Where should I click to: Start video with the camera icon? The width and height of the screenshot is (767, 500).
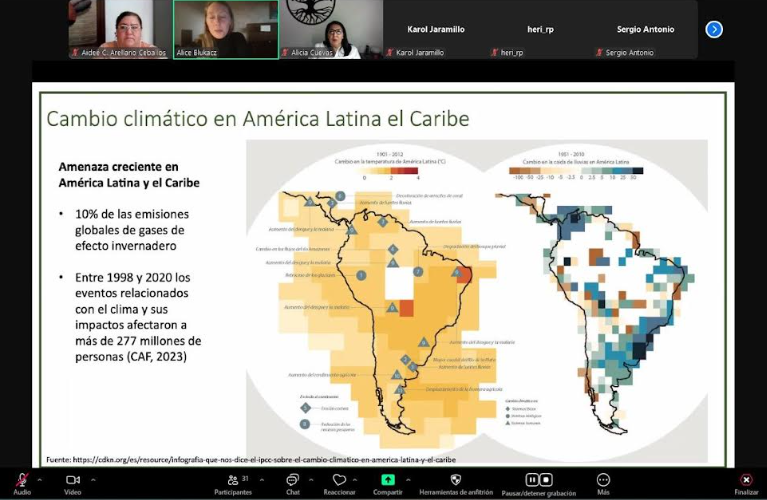point(73,481)
